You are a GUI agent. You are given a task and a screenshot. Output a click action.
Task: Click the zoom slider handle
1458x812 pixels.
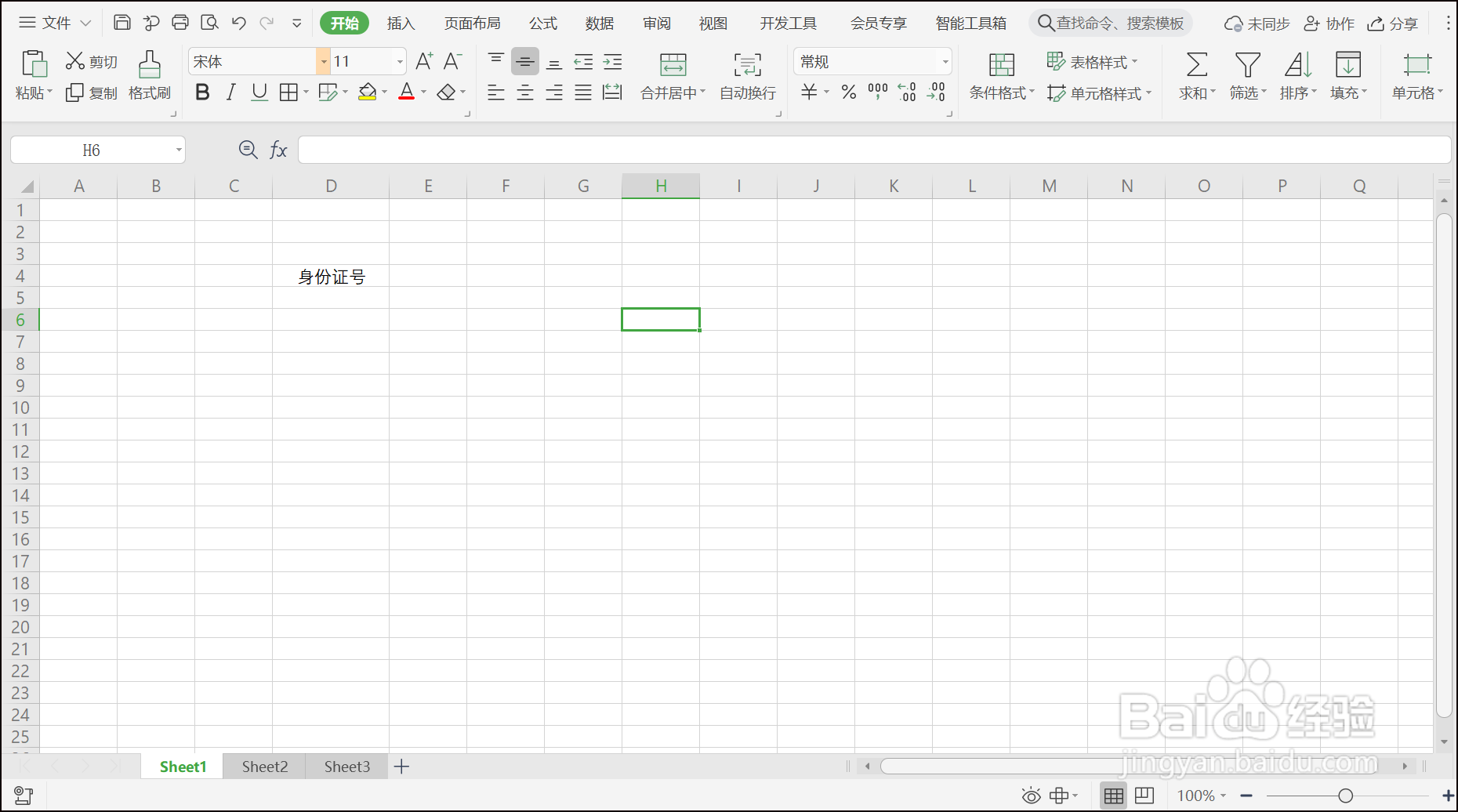pyautogui.click(x=1346, y=796)
